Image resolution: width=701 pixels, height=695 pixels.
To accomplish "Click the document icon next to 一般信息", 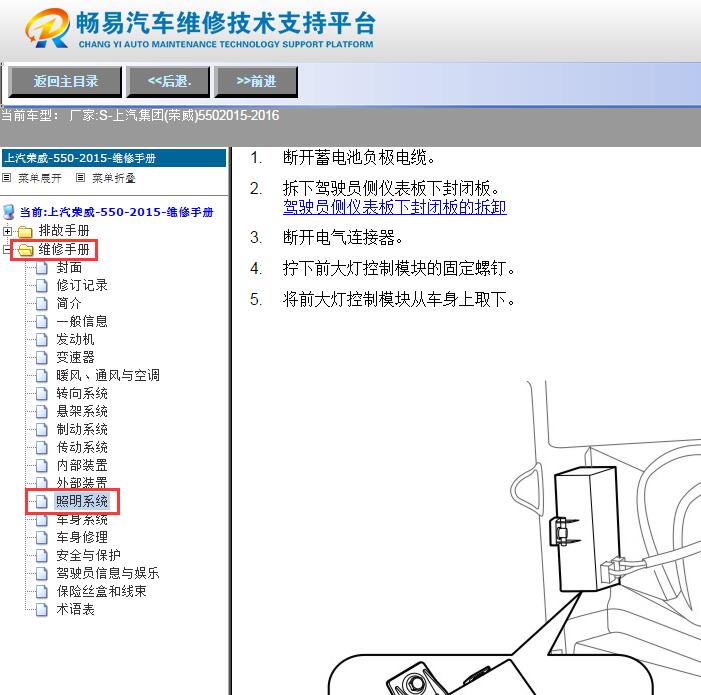I will click(x=42, y=322).
